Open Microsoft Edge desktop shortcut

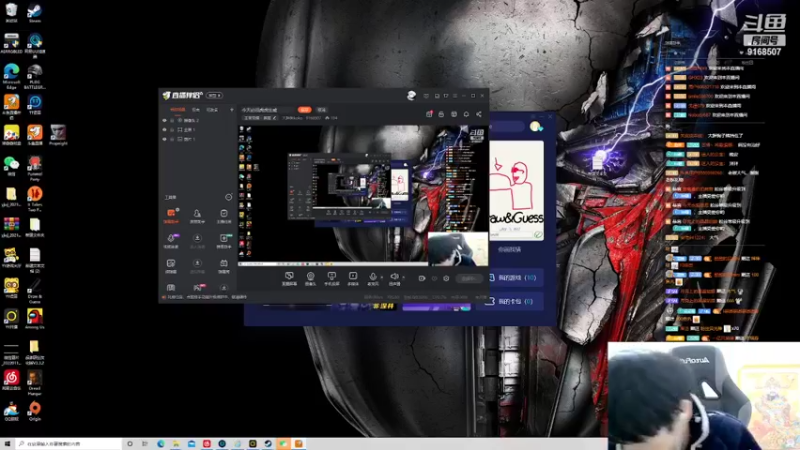tap(11, 77)
